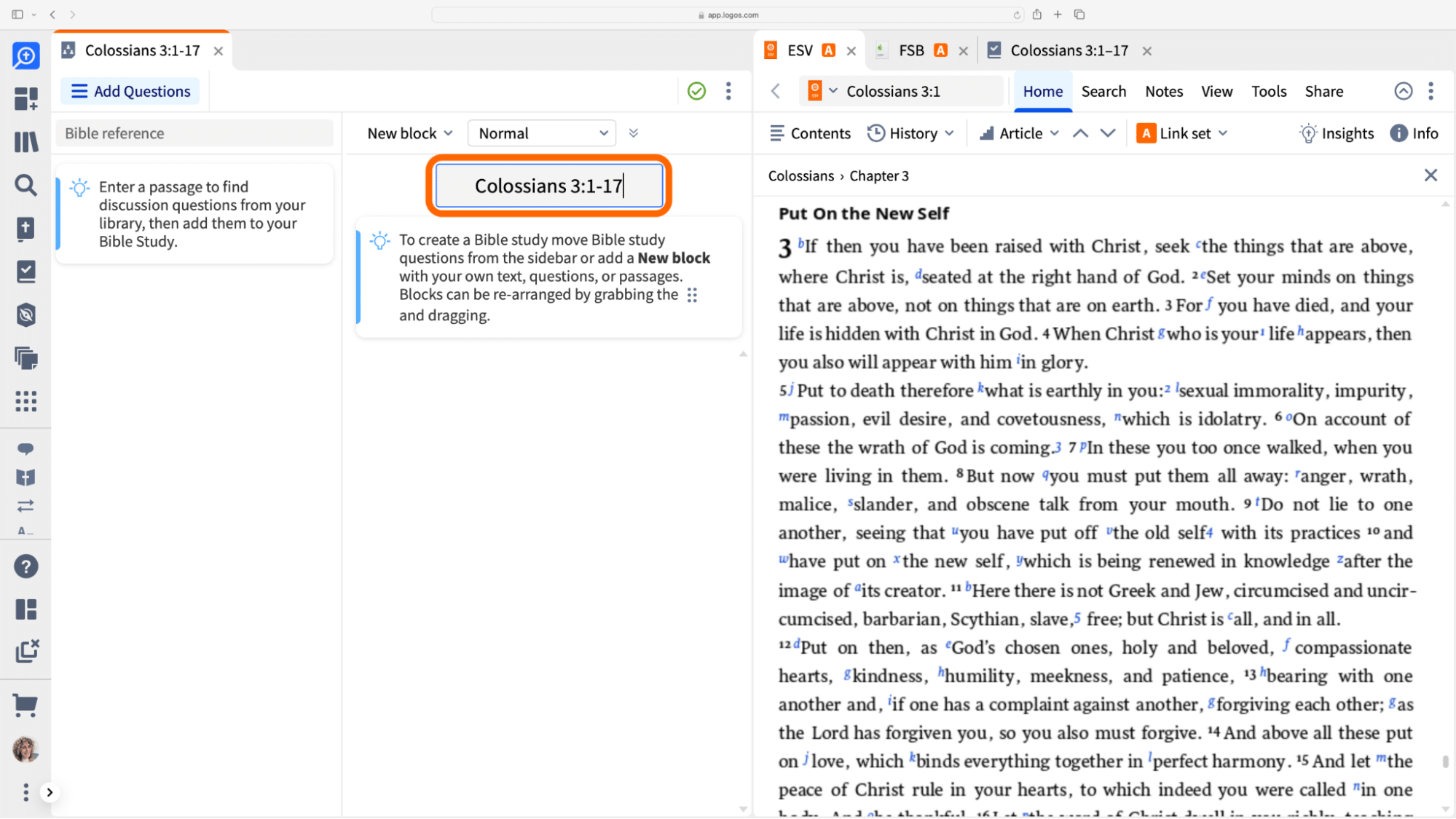Go to next article down arrow
This screenshot has height=819, width=1456.
pos(1108,133)
